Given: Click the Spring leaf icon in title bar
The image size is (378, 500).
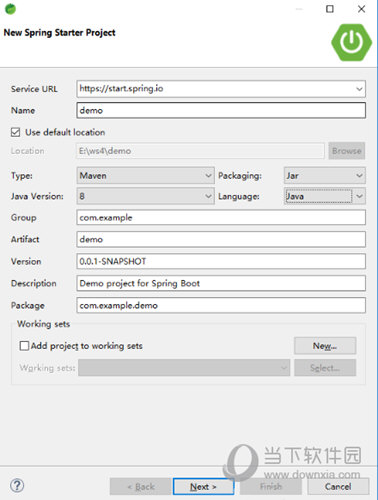Looking at the screenshot, I should (10, 9).
